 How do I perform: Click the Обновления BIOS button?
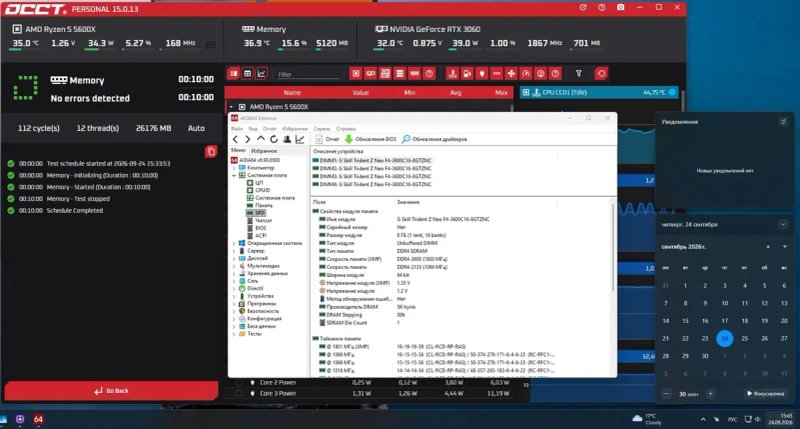coord(370,139)
